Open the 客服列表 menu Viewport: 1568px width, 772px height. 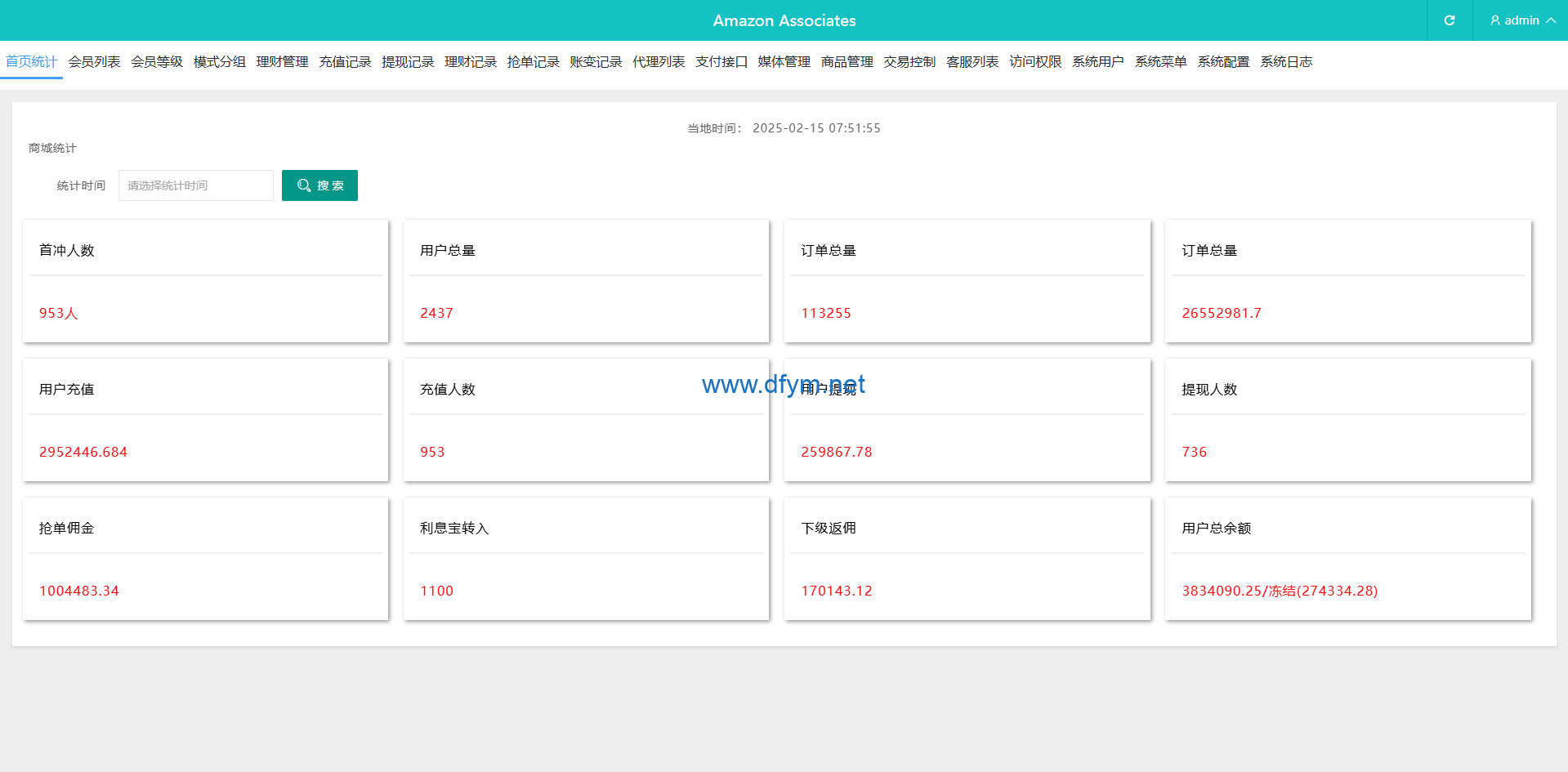tap(972, 62)
